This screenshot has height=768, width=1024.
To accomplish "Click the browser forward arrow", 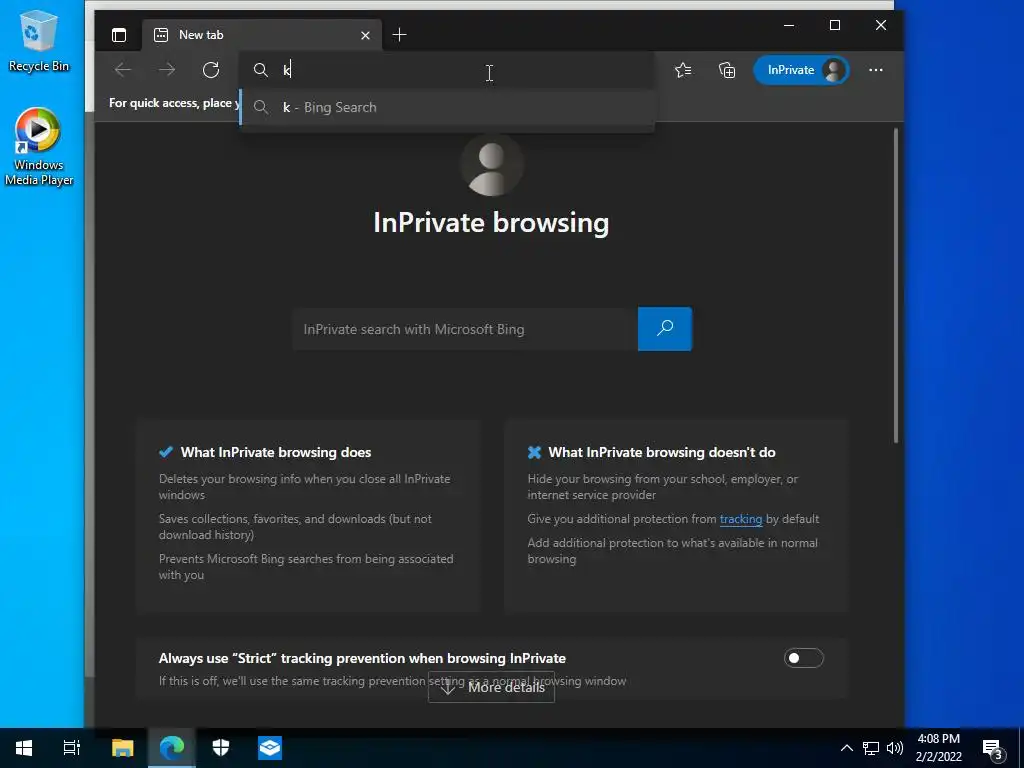I will pos(167,70).
